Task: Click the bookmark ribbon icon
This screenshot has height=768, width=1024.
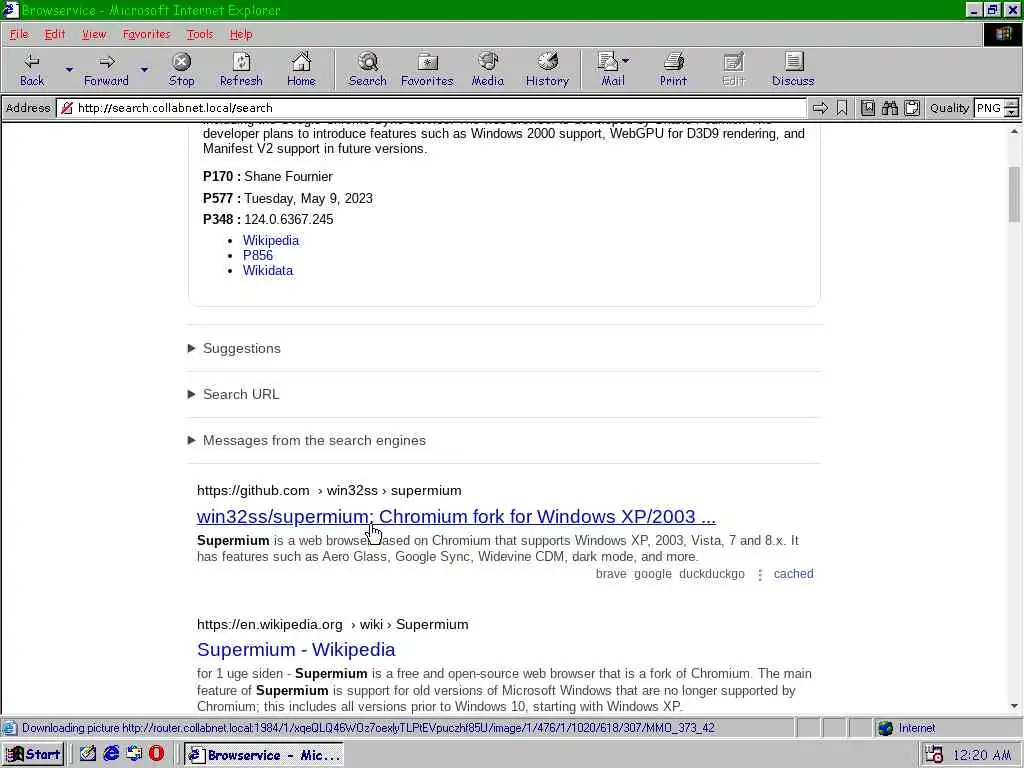Action: tap(842, 108)
